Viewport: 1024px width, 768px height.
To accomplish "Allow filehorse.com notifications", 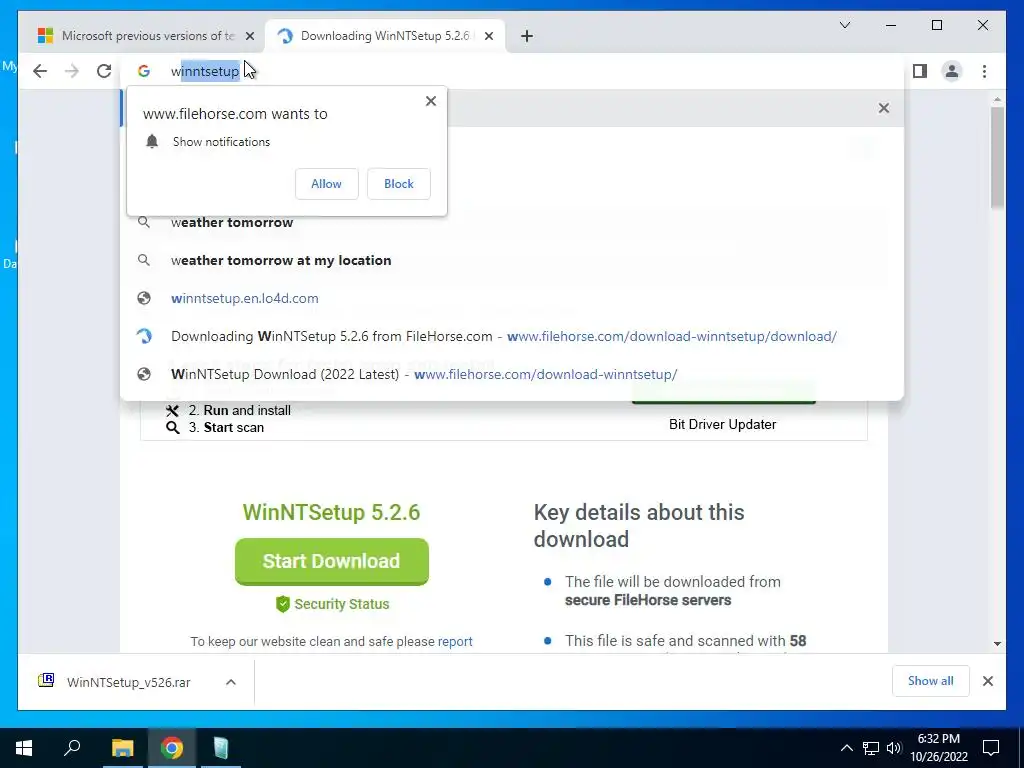I will coord(327,184).
